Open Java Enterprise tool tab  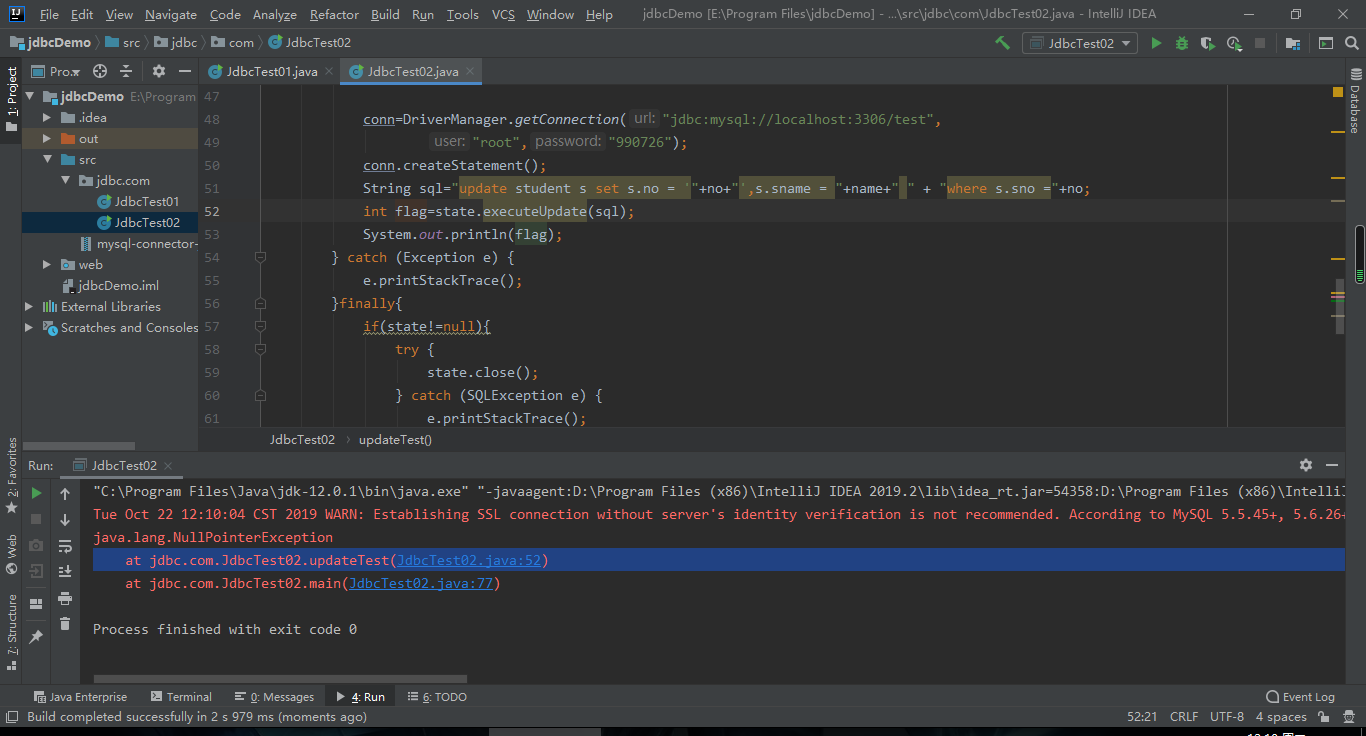click(80, 697)
